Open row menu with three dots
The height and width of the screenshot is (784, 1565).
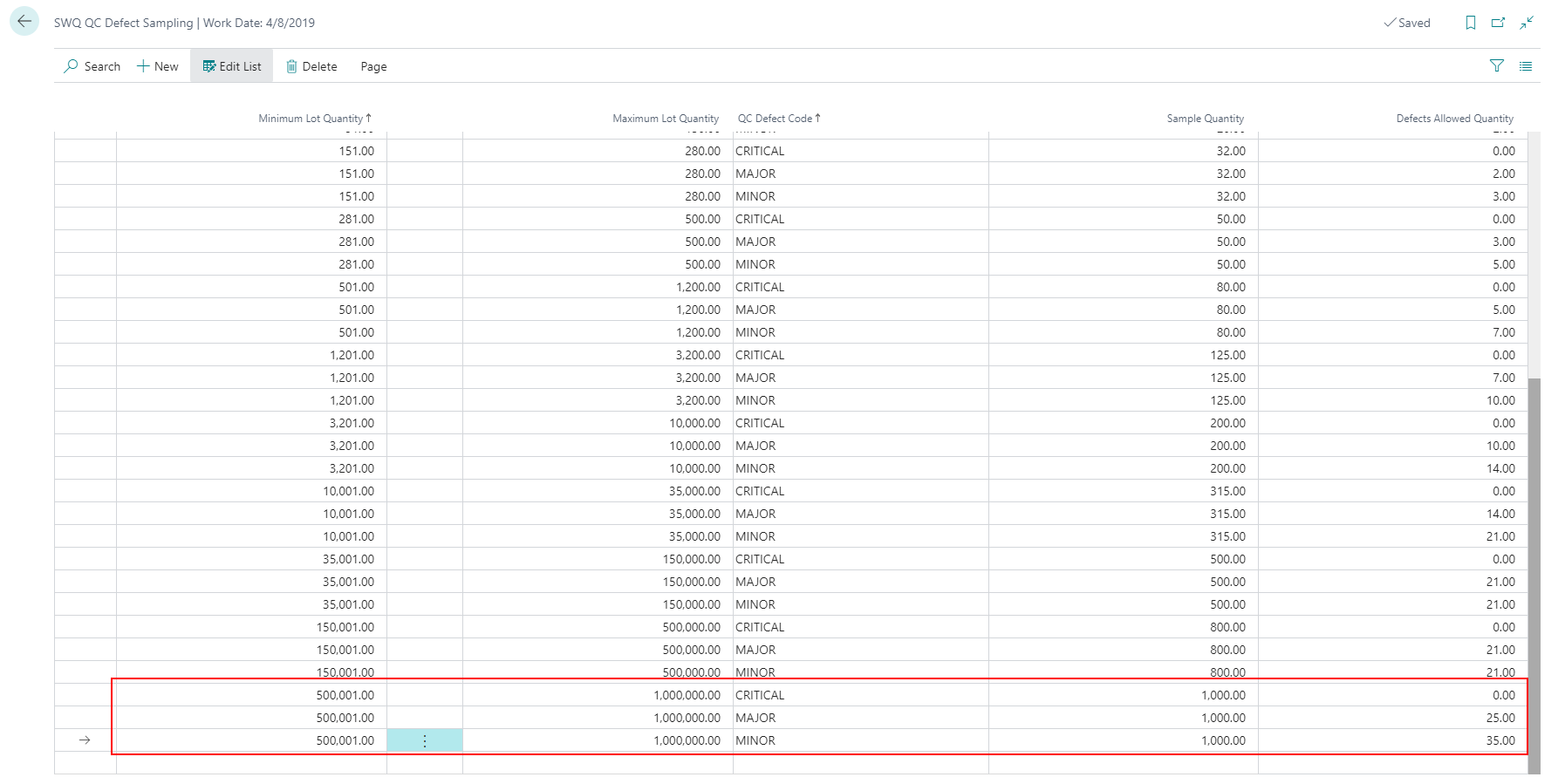click(x=425, y=740)
